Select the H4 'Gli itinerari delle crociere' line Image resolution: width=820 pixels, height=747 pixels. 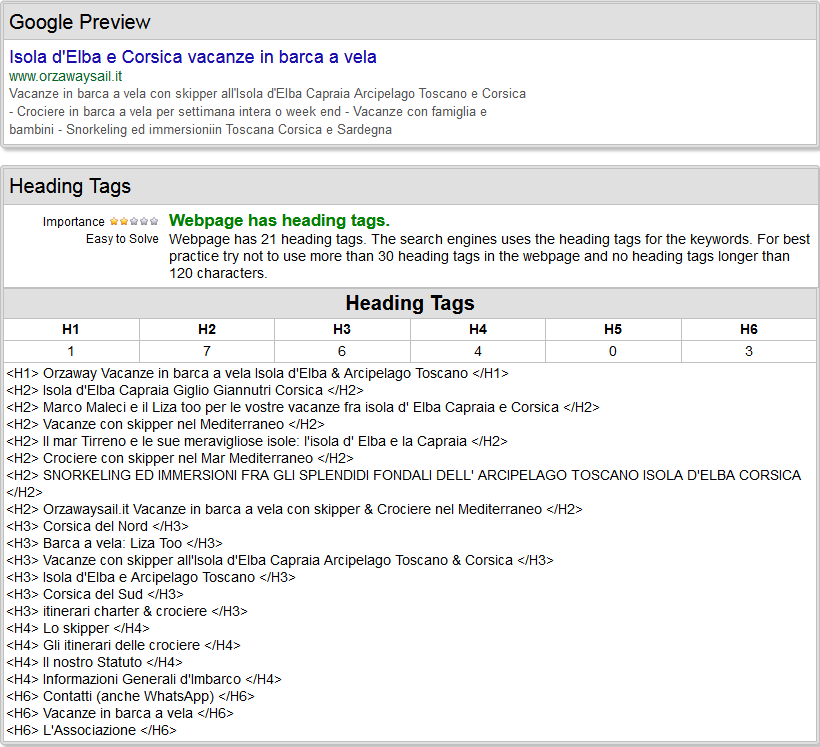[x=123, y=645]
